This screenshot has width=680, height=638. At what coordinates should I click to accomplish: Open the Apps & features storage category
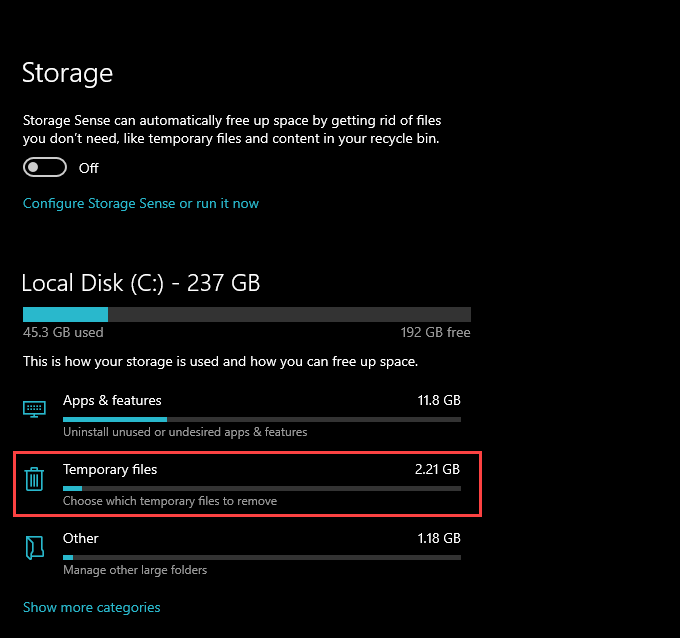click(112, 400)
